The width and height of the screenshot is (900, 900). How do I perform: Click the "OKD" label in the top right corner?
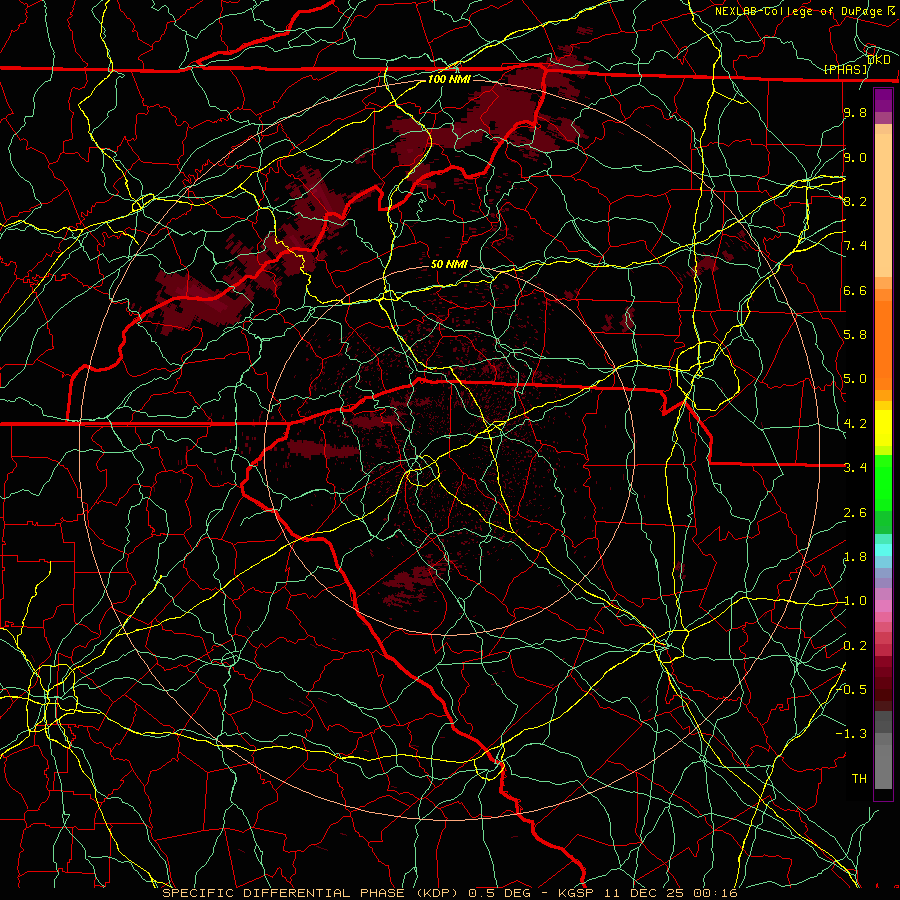[x=879, y=60]
